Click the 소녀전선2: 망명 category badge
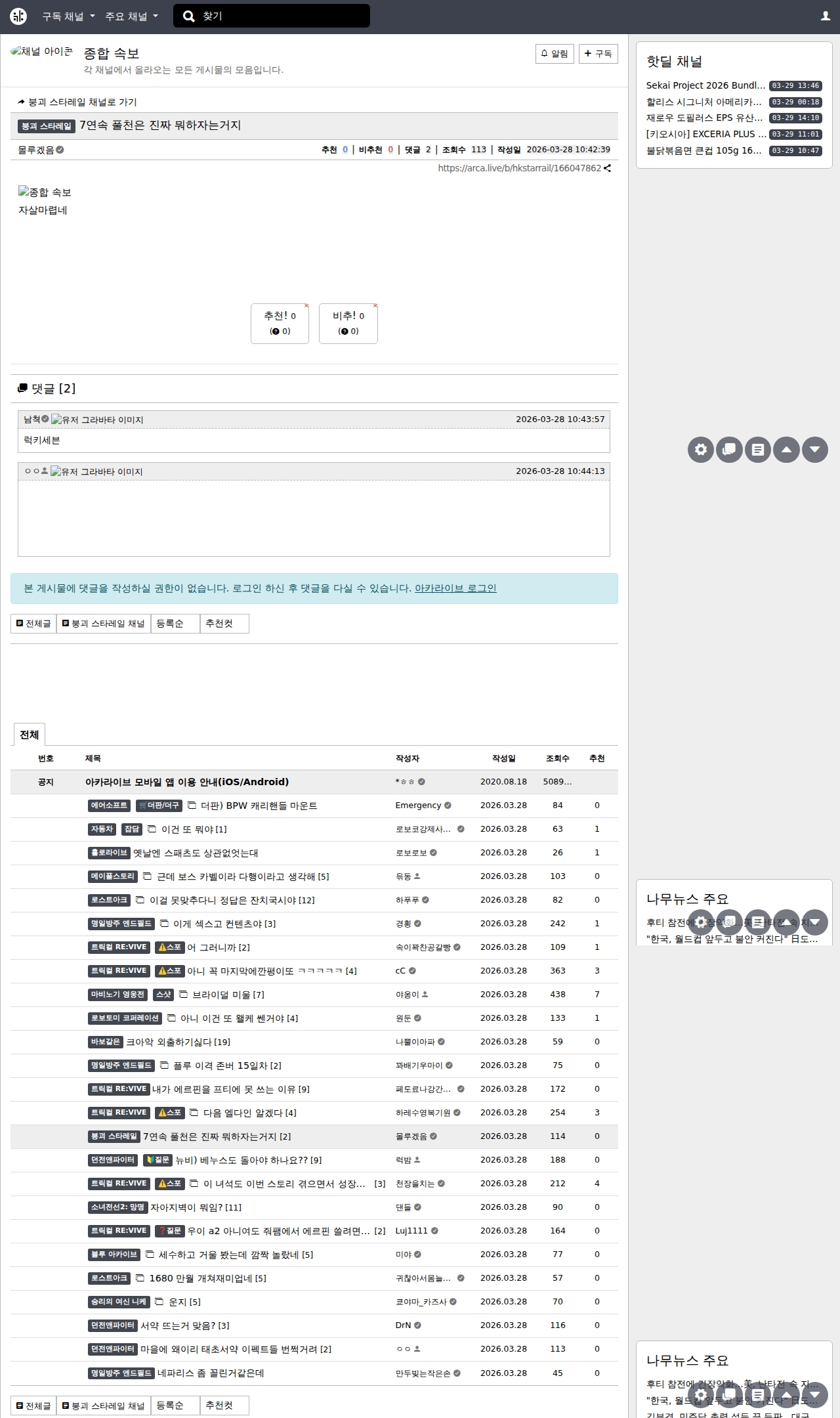 coord(118,1207)
